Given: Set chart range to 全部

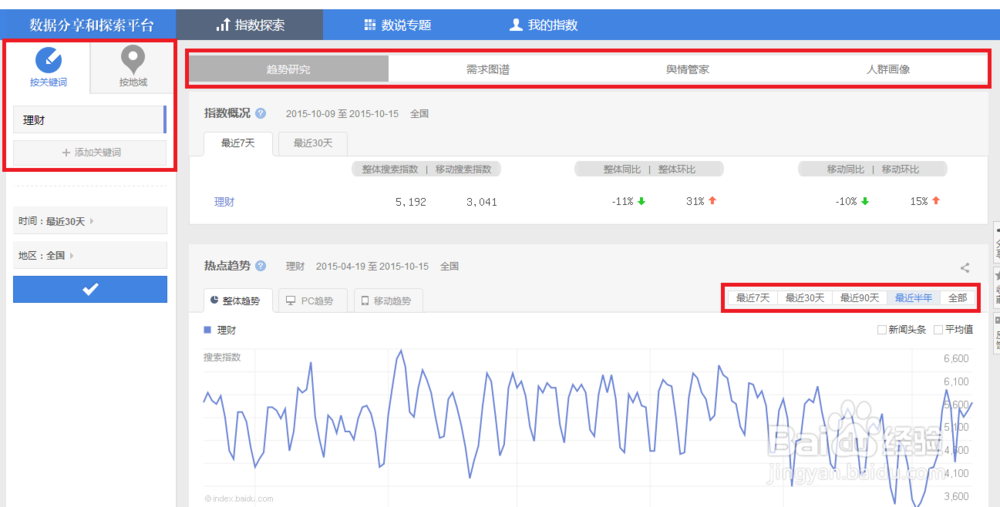Looking at the screenshot, I should click(x=958, y=298).
